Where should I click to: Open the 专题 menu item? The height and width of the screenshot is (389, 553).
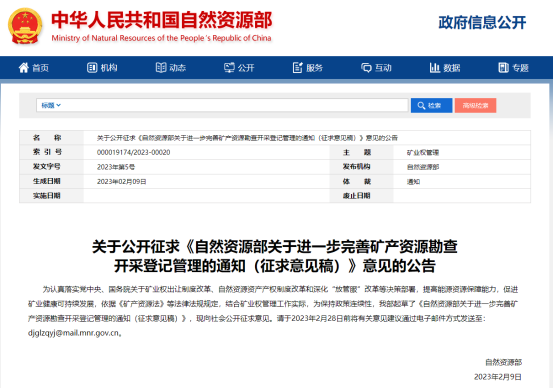tap(520, 68)
